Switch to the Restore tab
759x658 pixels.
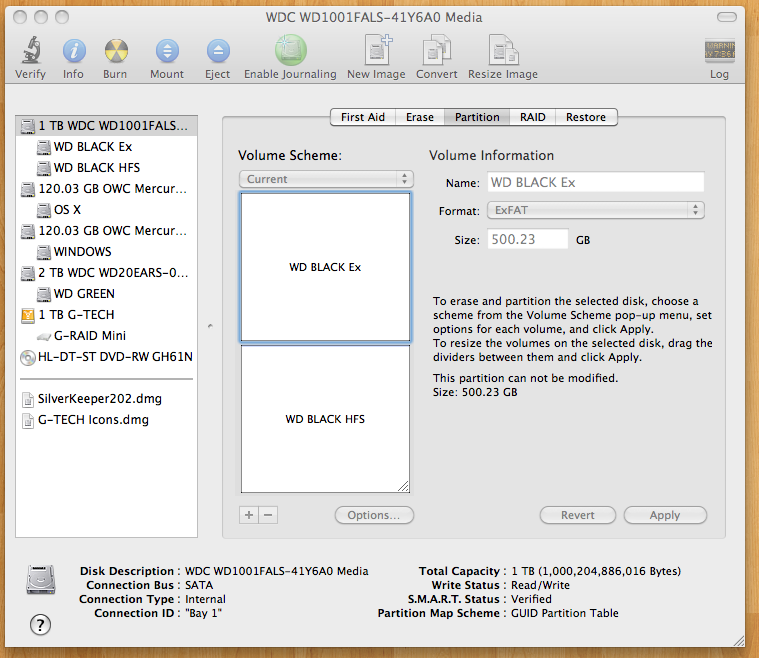coord(586,117)
